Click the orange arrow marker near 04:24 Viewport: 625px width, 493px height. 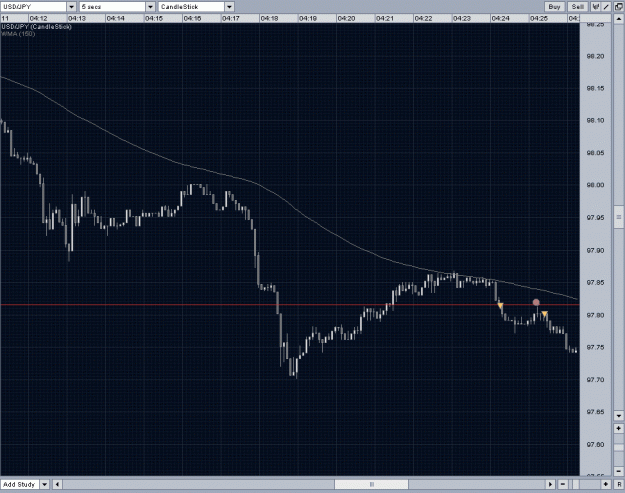point(500,306)
